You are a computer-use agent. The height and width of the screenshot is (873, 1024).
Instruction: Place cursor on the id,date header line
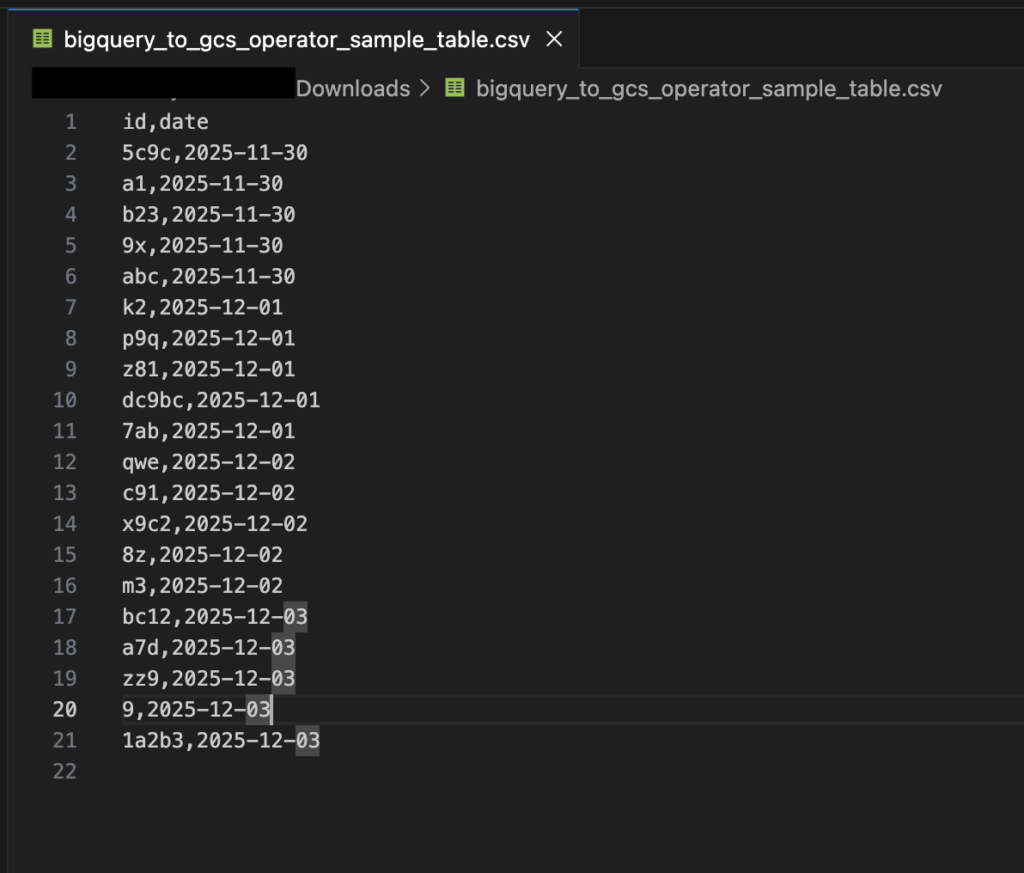click(x=165, y=122)
